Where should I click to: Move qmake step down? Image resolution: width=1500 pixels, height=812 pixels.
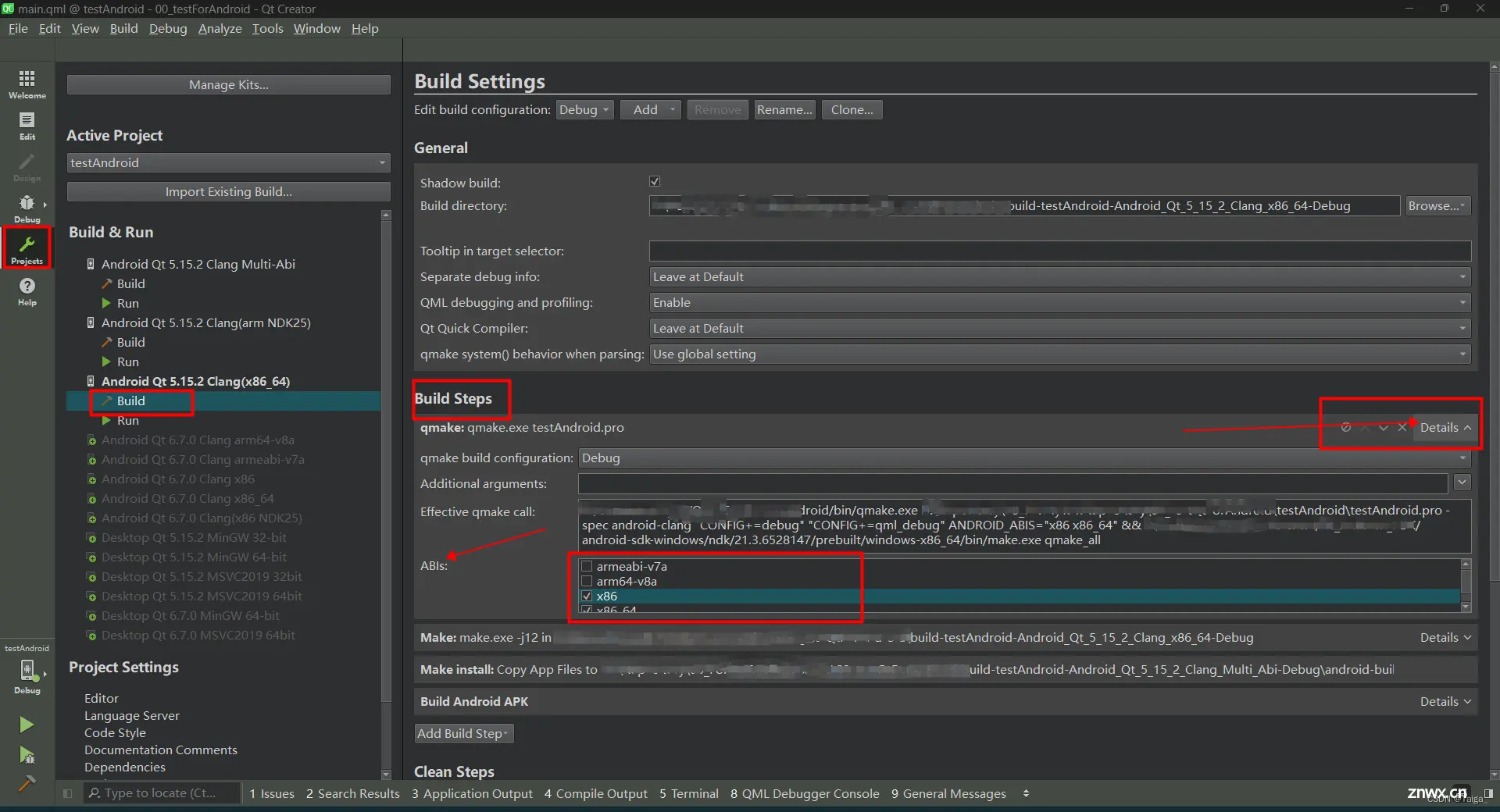pos(1383,428)
